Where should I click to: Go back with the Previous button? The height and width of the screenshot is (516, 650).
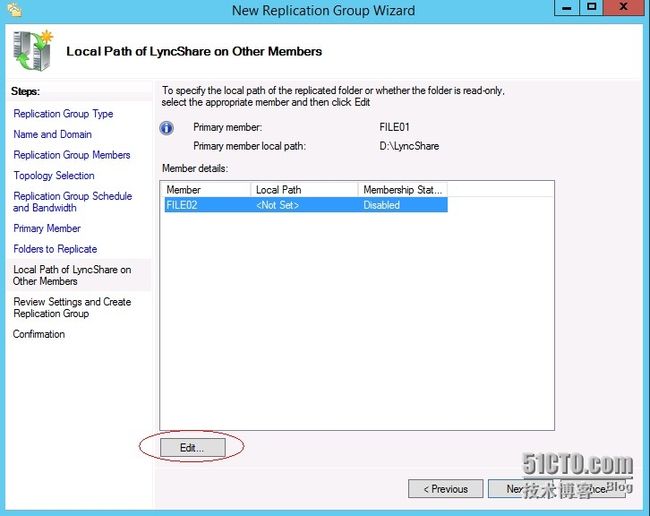[446, 489]
